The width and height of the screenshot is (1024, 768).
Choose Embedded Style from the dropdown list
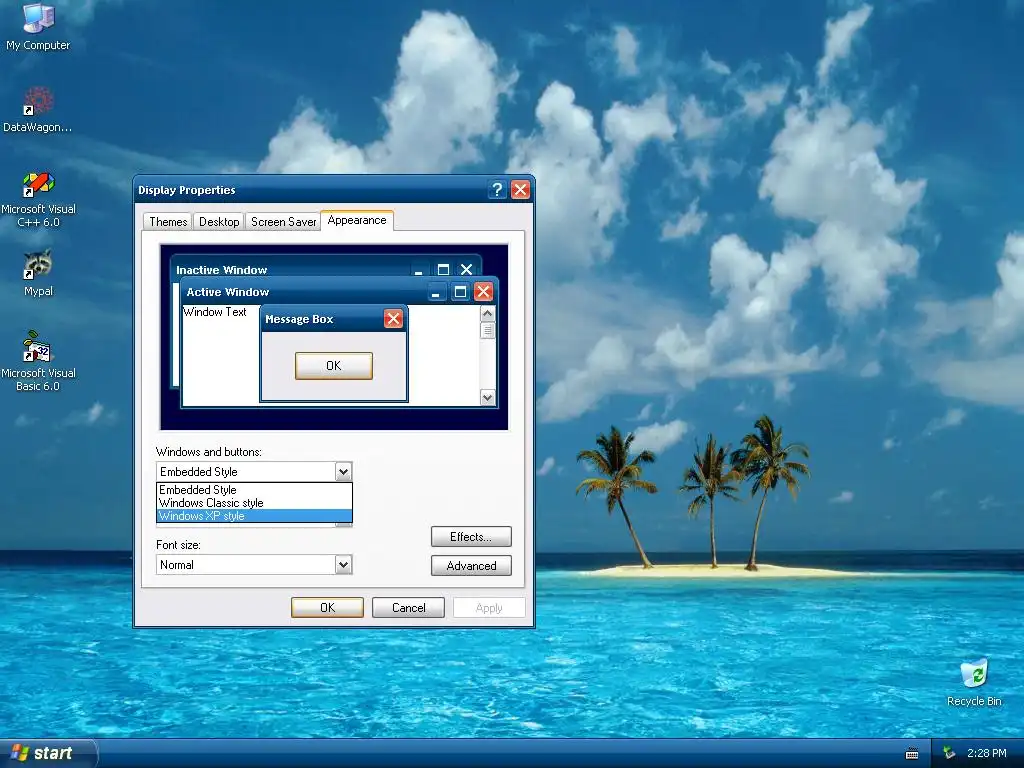point(254,490)
